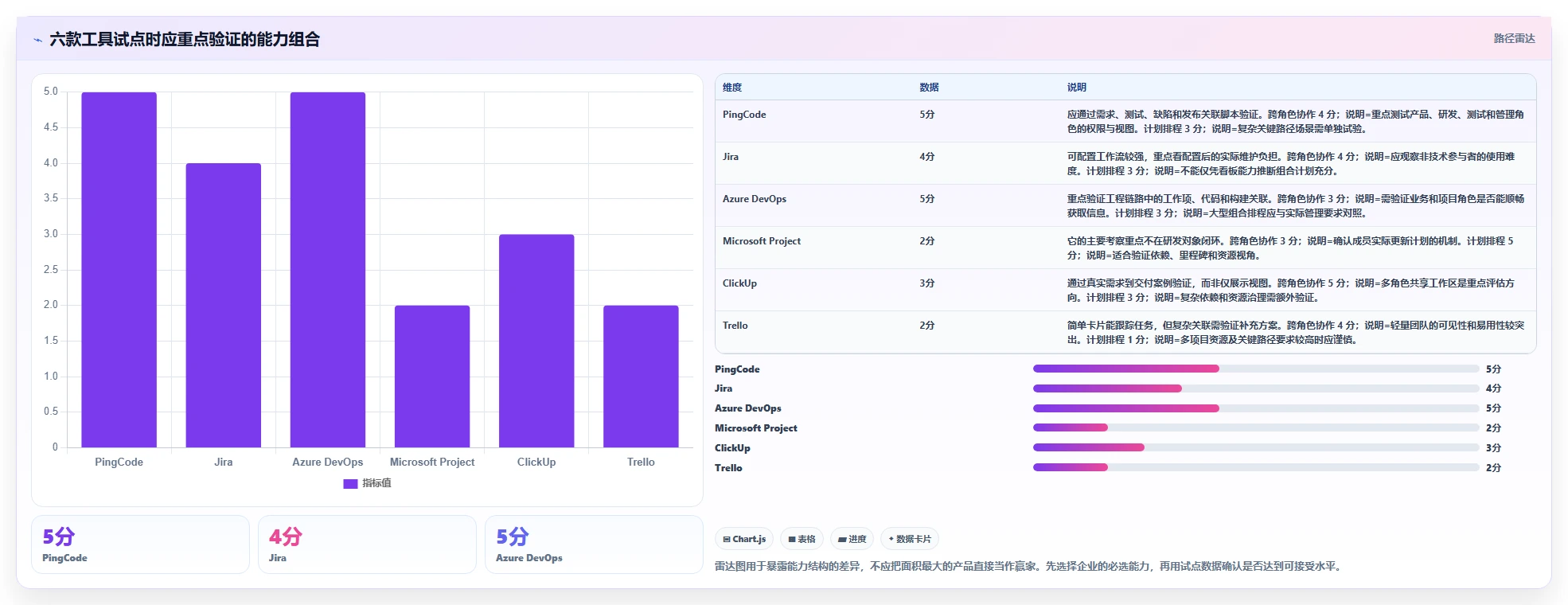The height and width of the screenshot is (605, 1568).
Task: Click the Chart.js tag
Action: (x=744, y=539)
